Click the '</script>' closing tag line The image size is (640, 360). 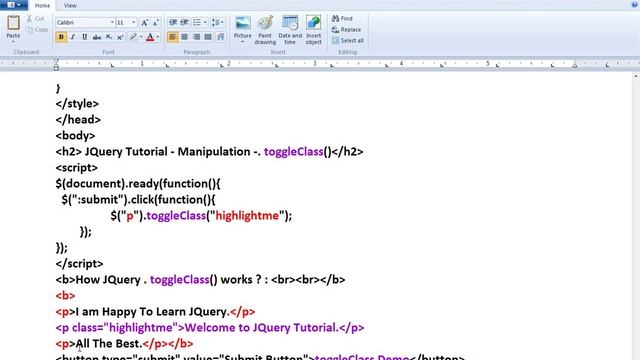click(x=80, y=264)
